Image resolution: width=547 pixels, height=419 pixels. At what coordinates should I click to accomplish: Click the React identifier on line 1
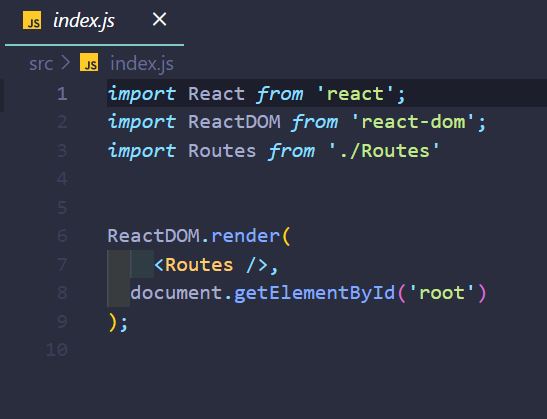click(216, 94)
